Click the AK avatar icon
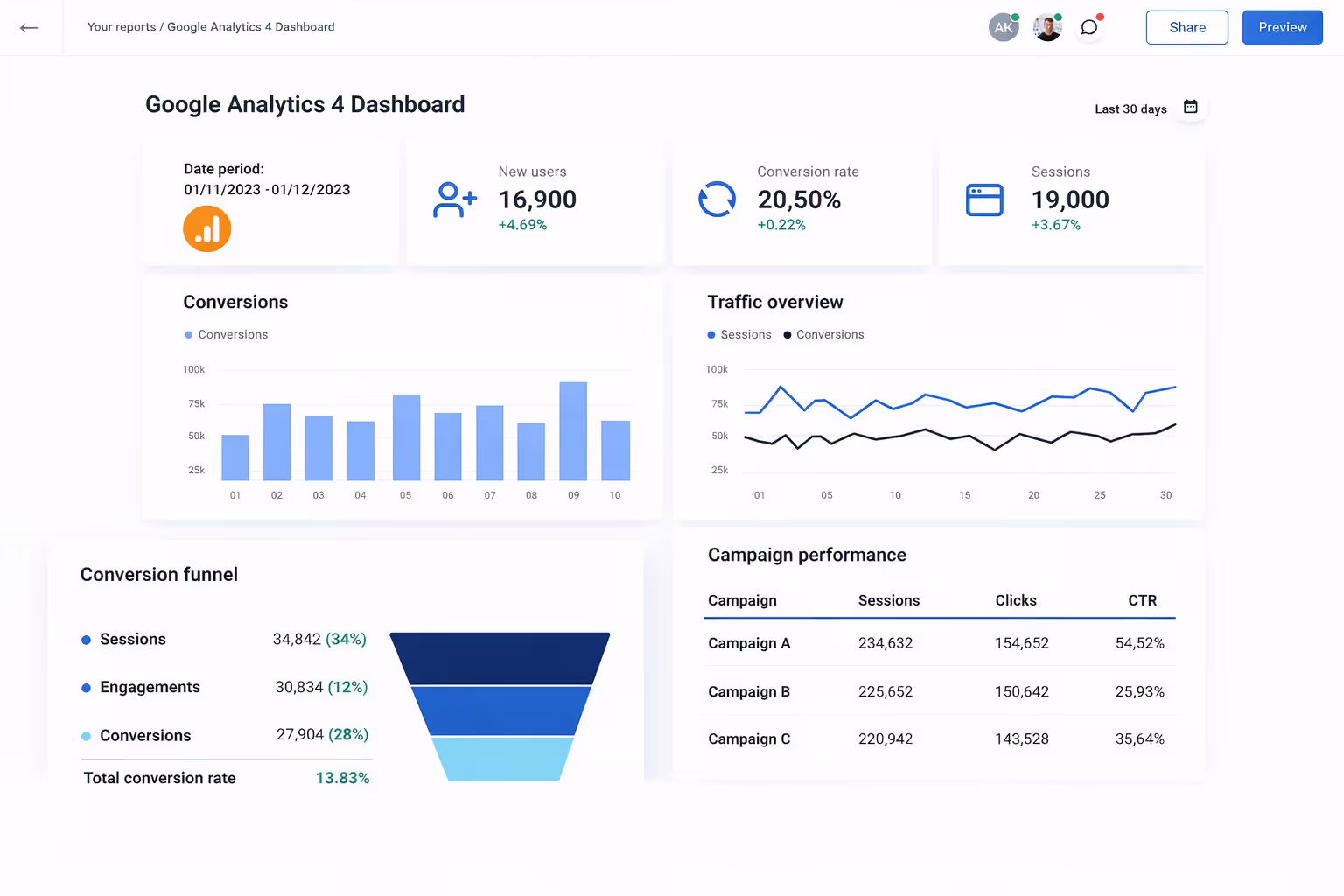This screenshot has width=1344, height=896. (1003, 27)
